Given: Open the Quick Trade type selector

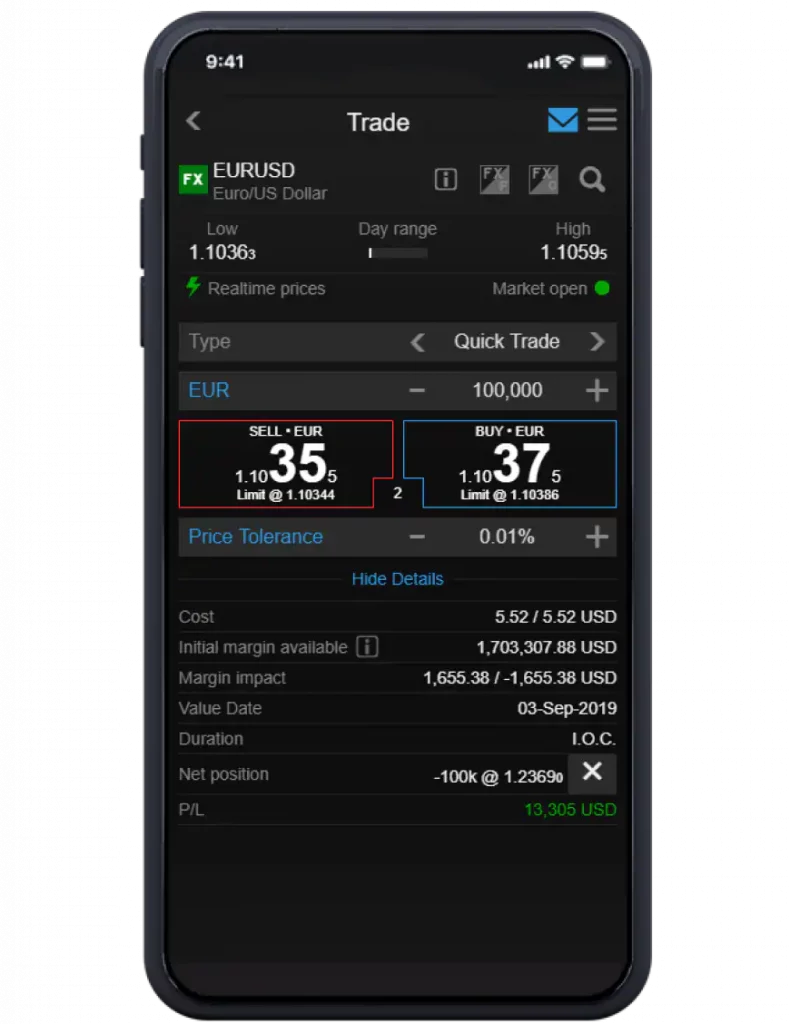Looking at the screenshot, I should (507, 342).
